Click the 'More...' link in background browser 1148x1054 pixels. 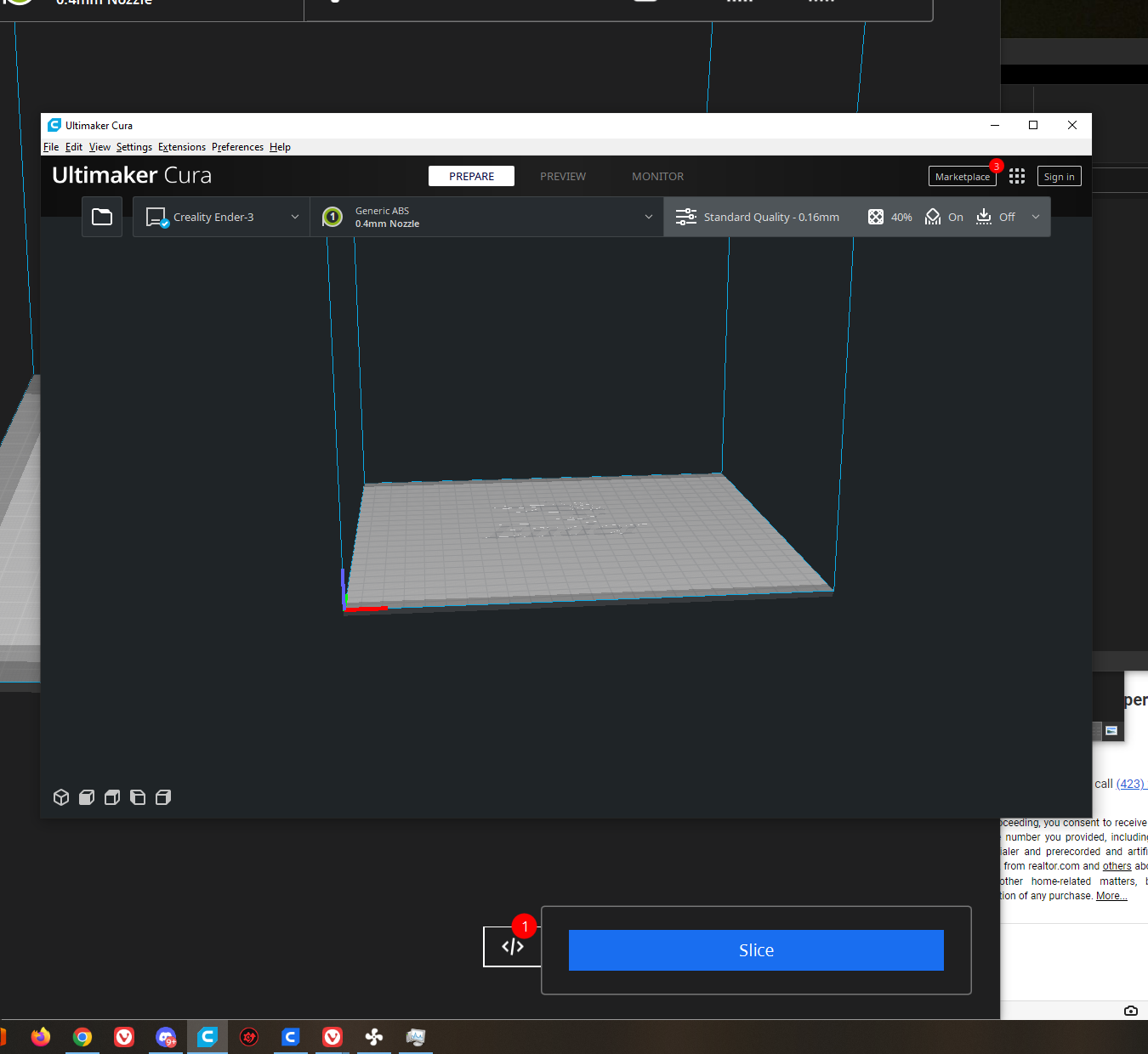coord(1111,896)
